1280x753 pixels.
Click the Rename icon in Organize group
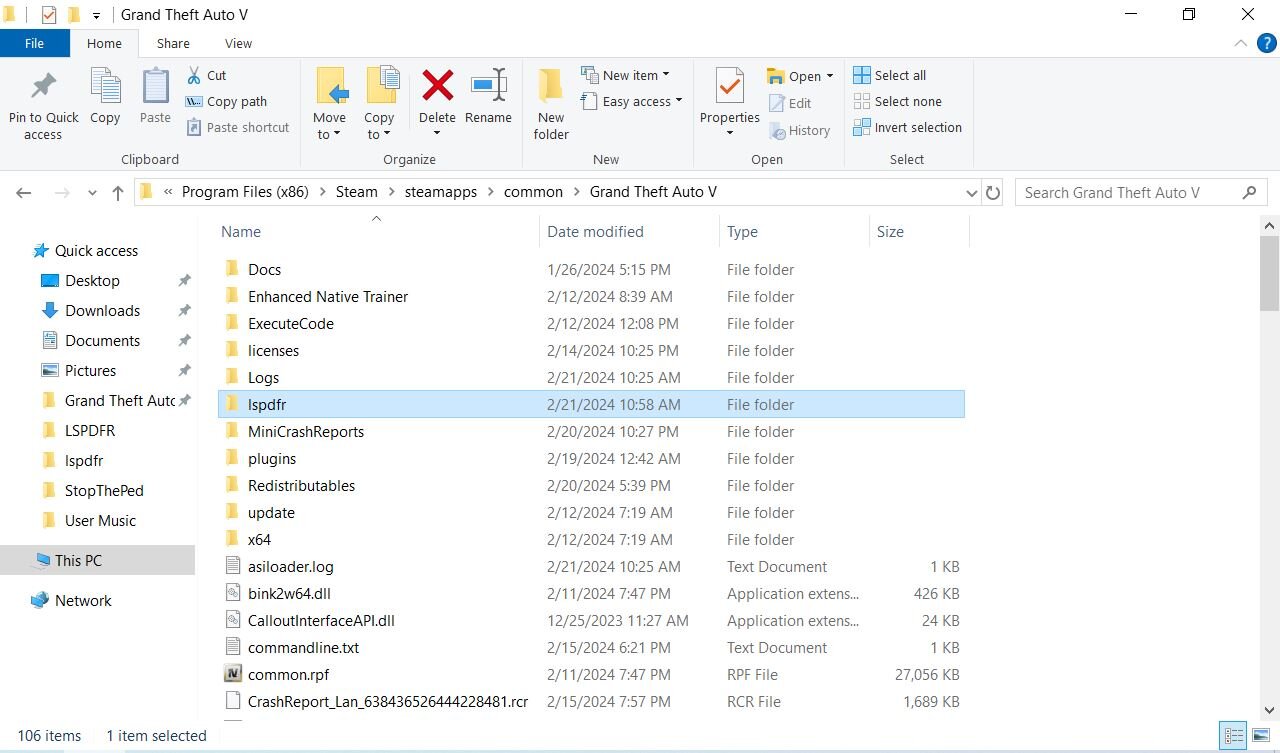[x=488, y=87]
